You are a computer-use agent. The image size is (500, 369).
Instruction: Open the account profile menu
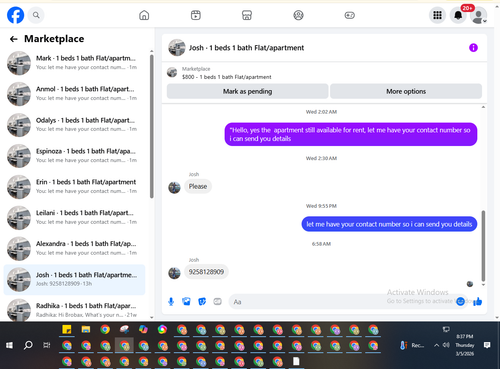(479, 15)
